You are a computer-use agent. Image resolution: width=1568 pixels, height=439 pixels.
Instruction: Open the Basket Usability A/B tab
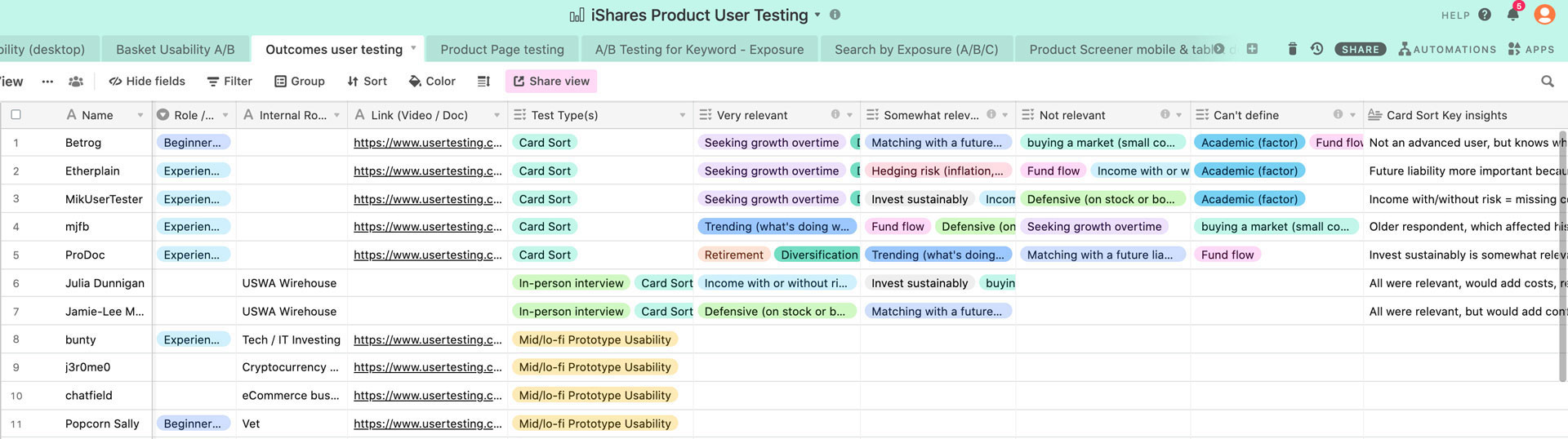pos(175,50)
